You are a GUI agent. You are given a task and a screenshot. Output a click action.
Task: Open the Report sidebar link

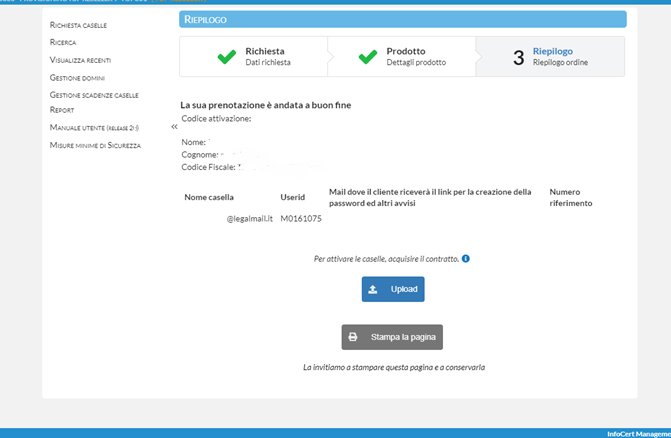pyautogui.click(x=62, y=110)
